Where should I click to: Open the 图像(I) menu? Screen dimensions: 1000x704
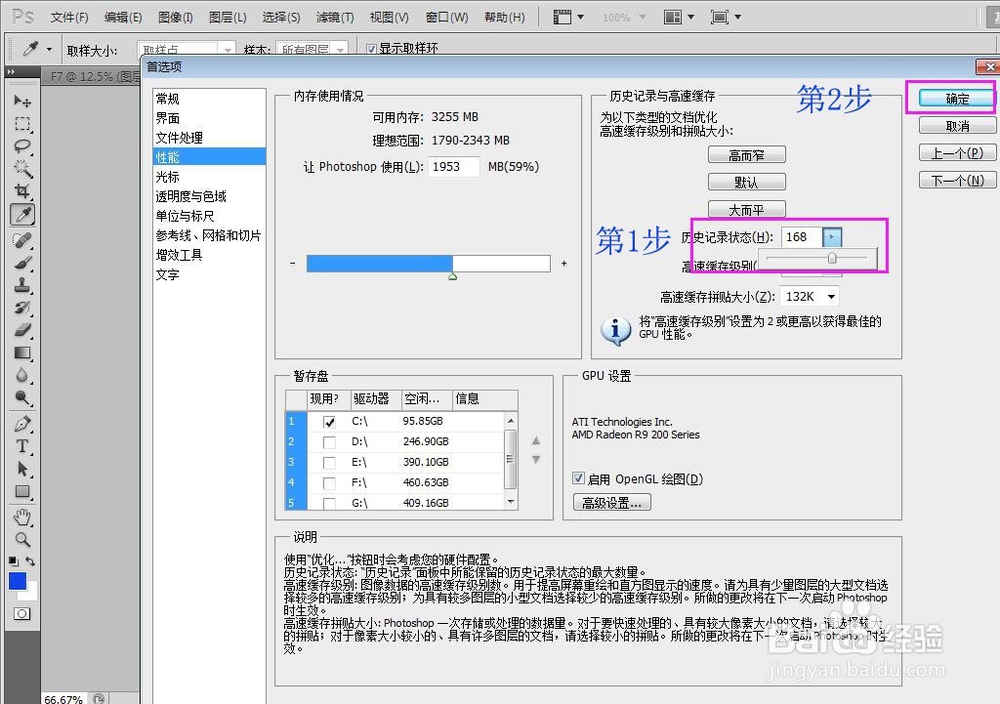[x=175, y=17]
